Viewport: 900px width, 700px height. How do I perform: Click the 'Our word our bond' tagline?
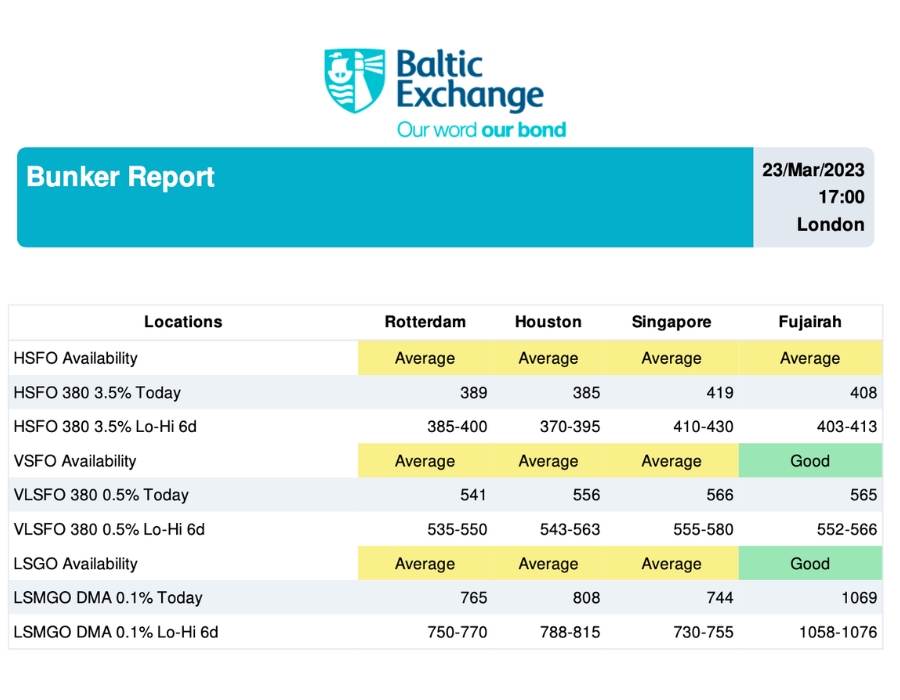pos(481,130)
